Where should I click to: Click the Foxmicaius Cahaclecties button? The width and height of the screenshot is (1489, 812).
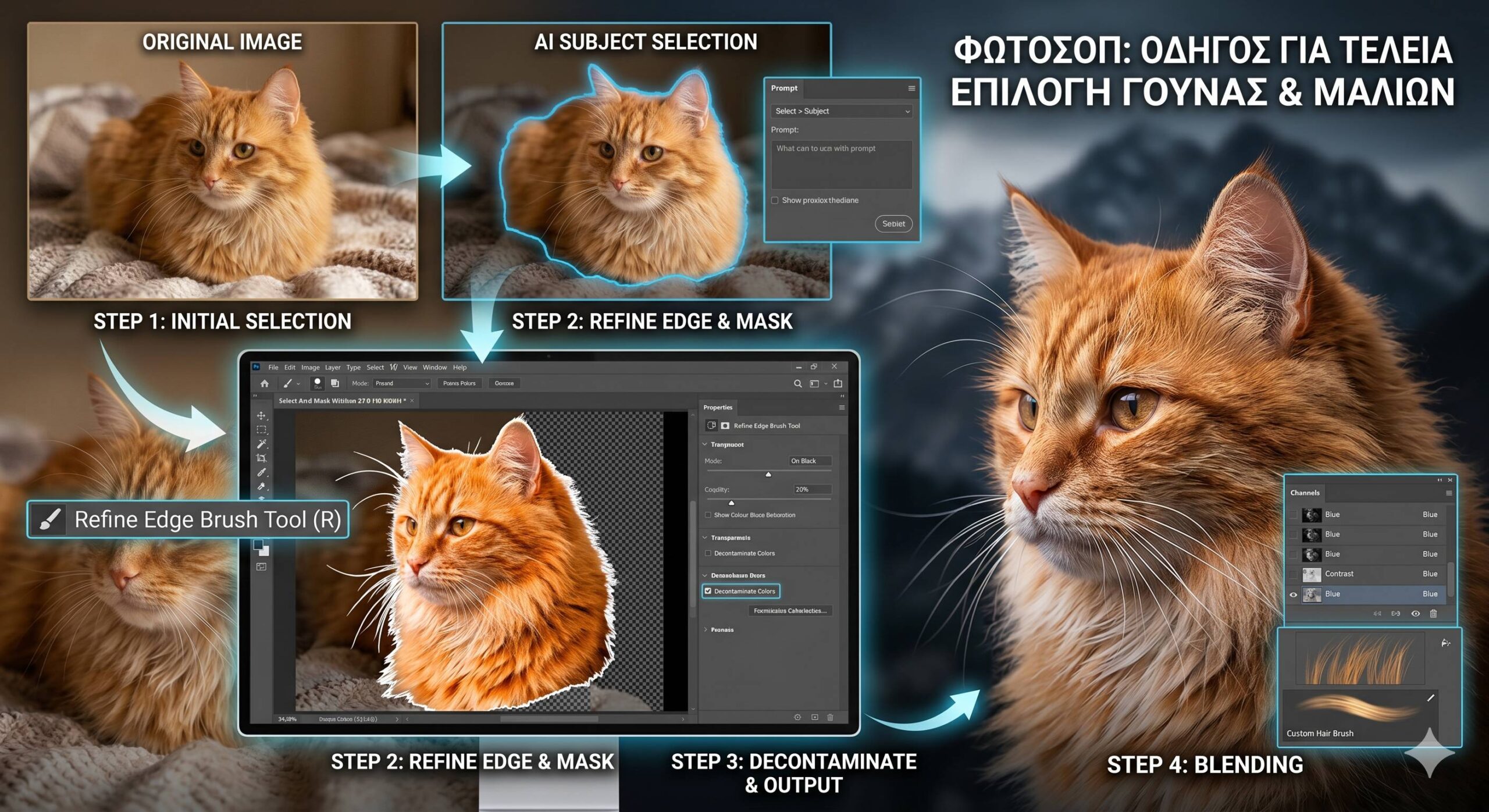tap(790, 611)
